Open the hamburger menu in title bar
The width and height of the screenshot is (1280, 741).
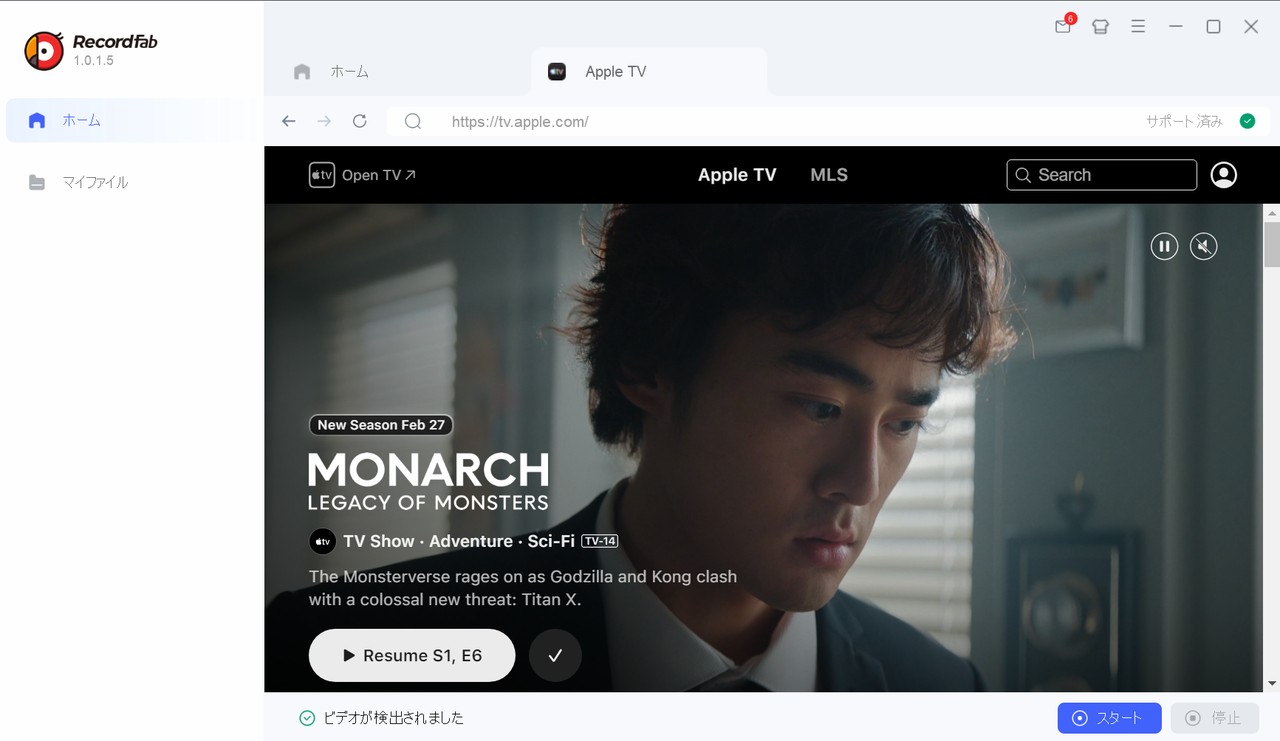pos(1138,27)
